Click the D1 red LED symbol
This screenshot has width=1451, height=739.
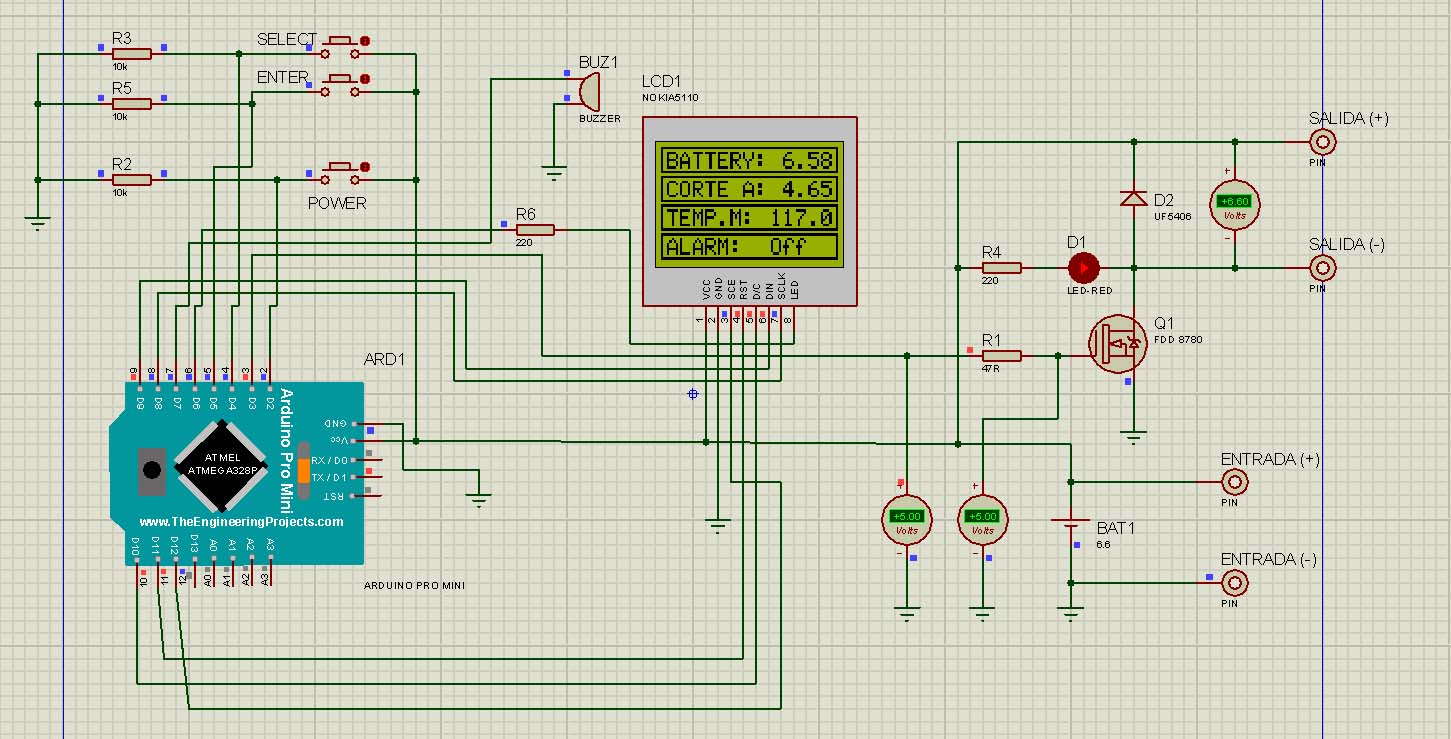point(1083,267)
